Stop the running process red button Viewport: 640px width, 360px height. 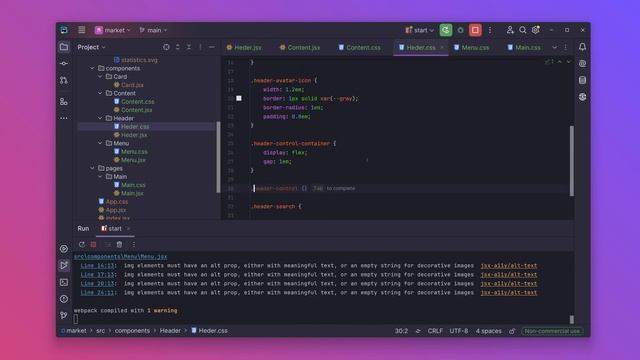(475, 30)
